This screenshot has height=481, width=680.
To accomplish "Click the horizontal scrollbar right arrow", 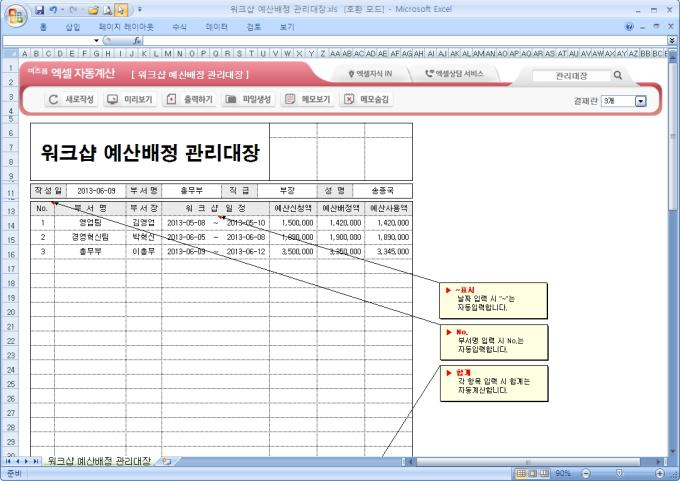I will tap(658, 462).
